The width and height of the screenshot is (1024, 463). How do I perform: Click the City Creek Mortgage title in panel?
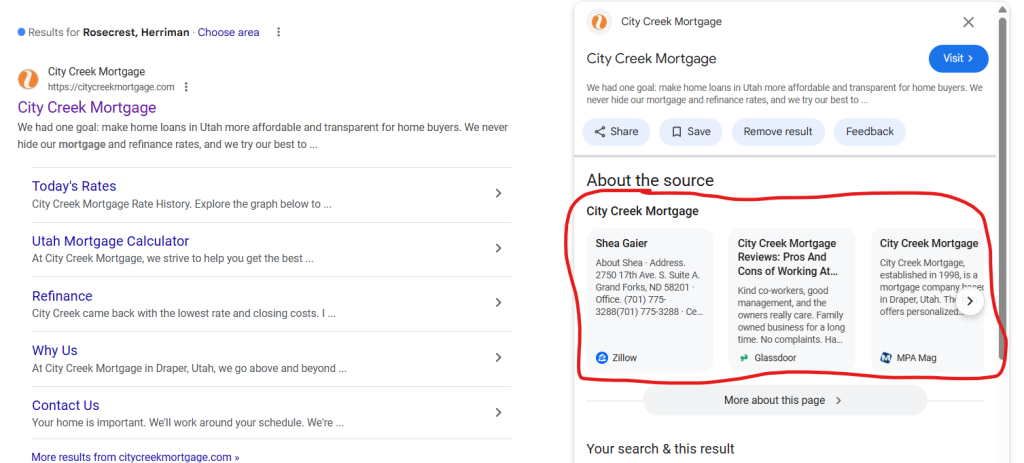[x=651, y=59]
